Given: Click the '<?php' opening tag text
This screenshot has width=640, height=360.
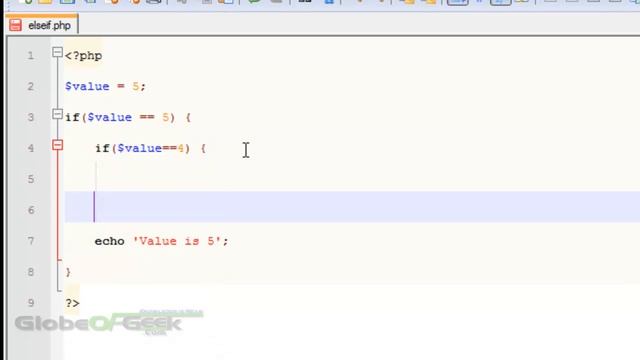Looking at the screenshot, I should pyautogui.click(x=83, y=56).
